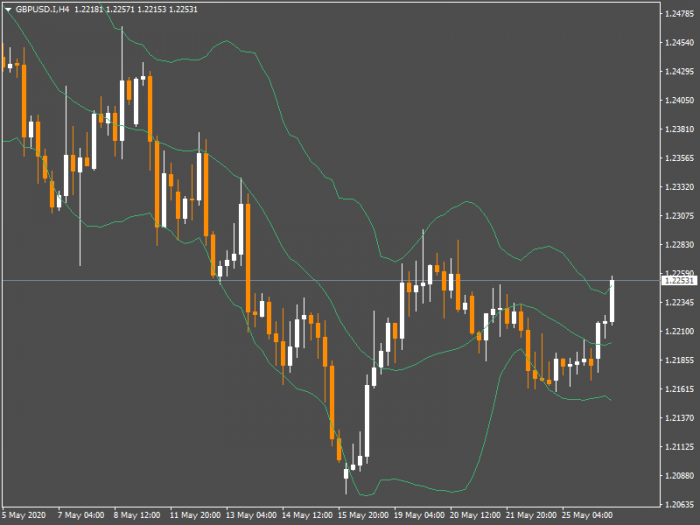Image resolution: width=700 pixels, height=525 pixels.
Task: Click the open value 1.22181 in header
Action: pyautogui.click(x=88, y=9)
